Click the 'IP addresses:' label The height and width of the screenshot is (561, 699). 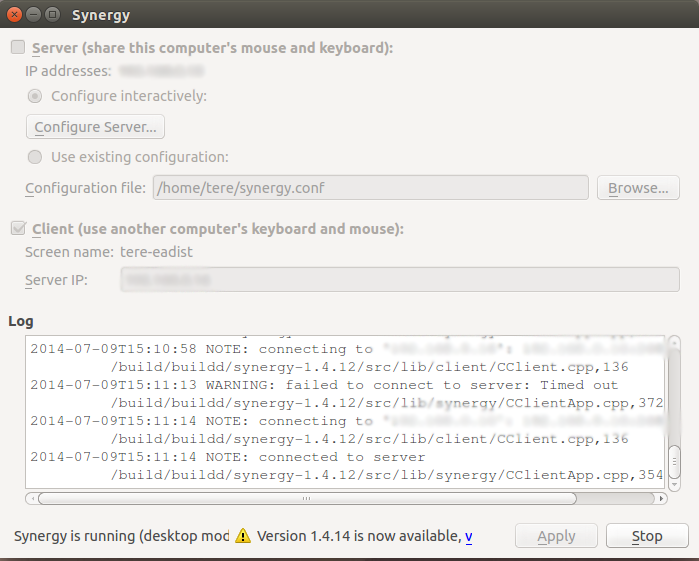tap(68, 71)
